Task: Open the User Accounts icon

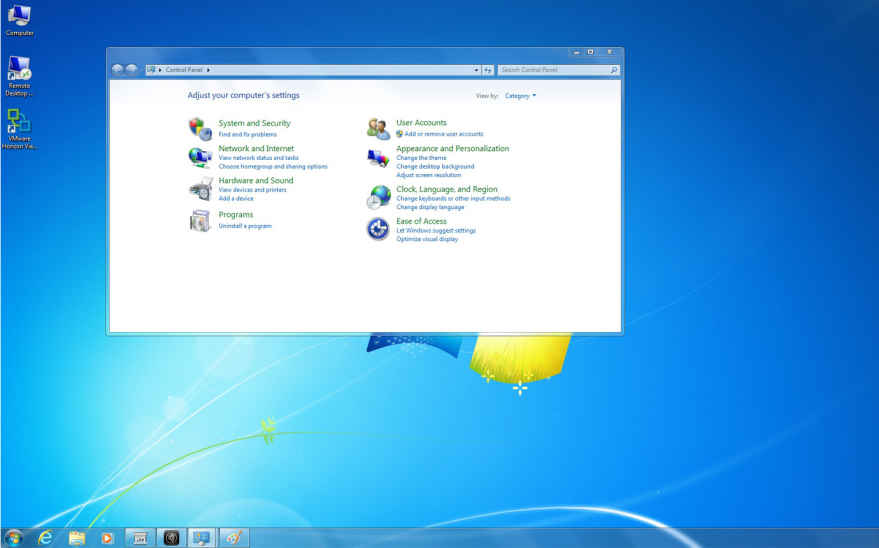Action: [x=378, y=128]
